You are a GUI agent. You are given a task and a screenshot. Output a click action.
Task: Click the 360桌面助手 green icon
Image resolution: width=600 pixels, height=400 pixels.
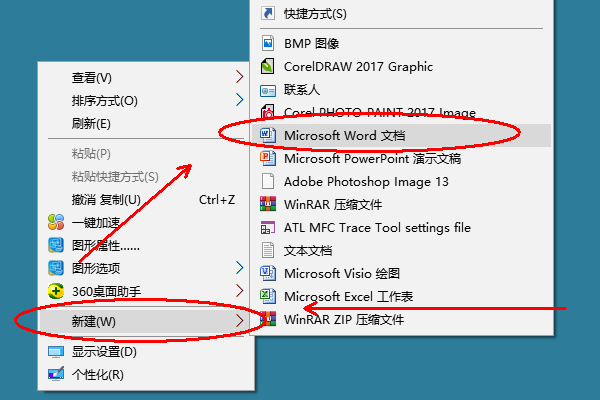point(56,291)
